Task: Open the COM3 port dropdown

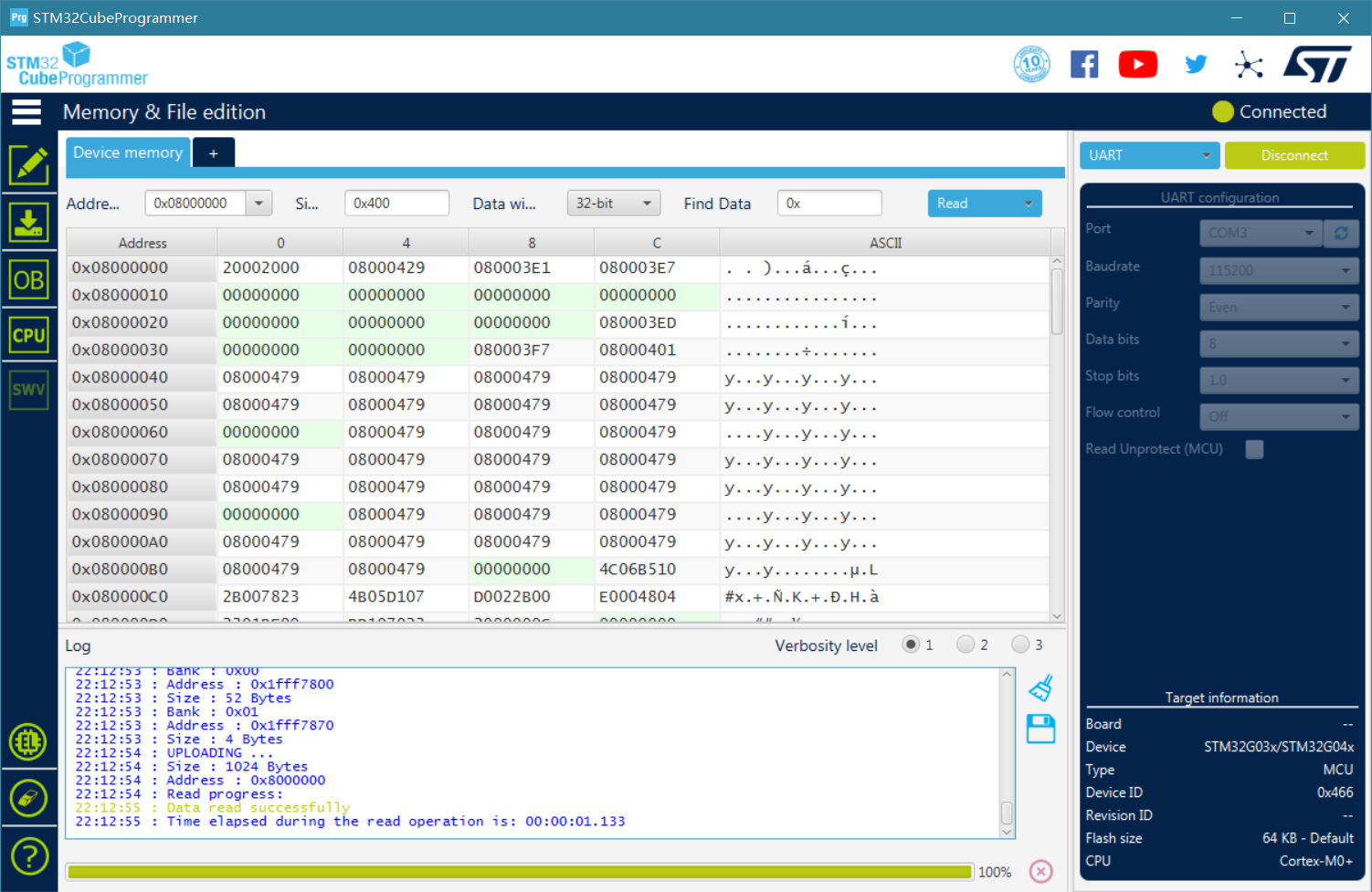Action: pyautogui.click(x=1261, y=233)
